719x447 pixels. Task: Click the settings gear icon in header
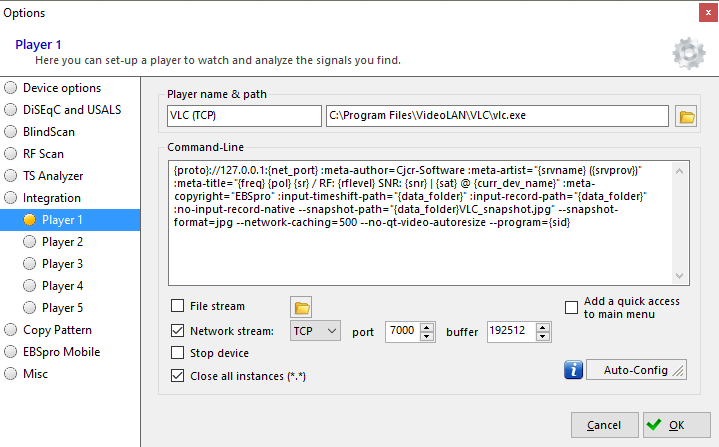coord(688,52)
